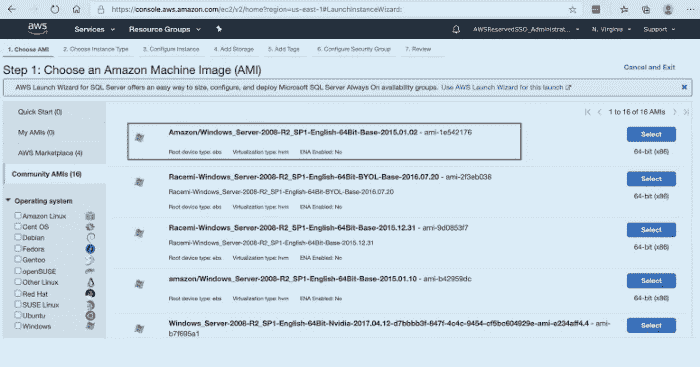Image resolution: width=700 pixels, height=367 pixels.
Task: Click the Cancel and Exit link
Action: [649, 67]
